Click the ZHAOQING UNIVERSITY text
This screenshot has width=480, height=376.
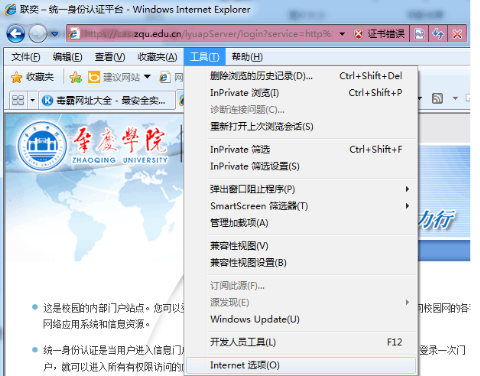pyautogui.click(x=120, y=160)
